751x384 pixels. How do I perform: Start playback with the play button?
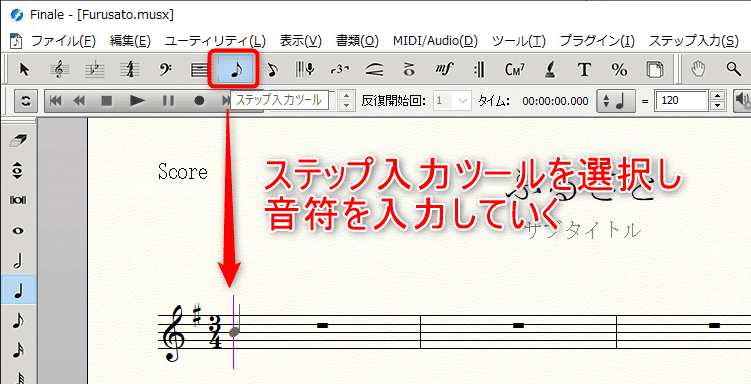137,101
